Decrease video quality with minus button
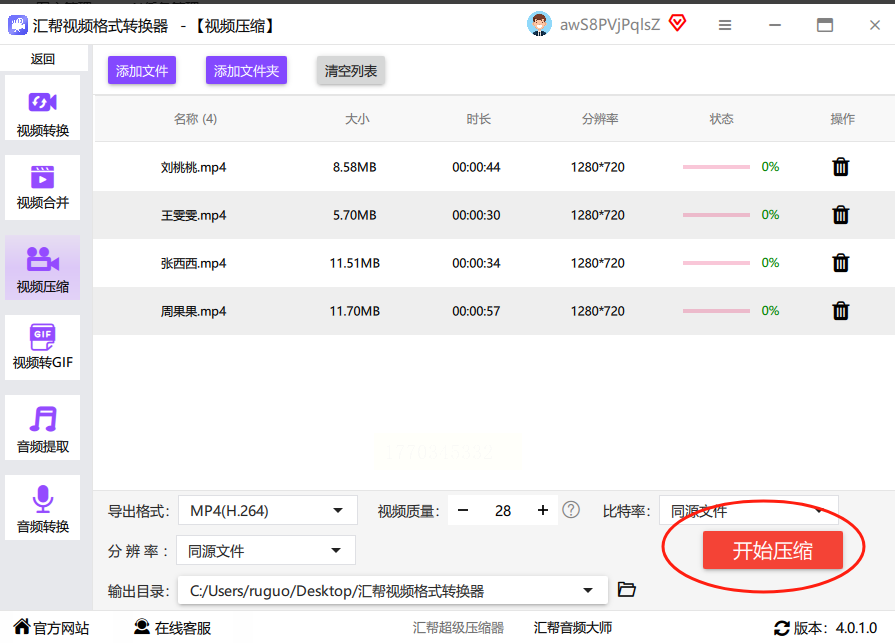Screen dimensions: 895x643 click(463, 510)
